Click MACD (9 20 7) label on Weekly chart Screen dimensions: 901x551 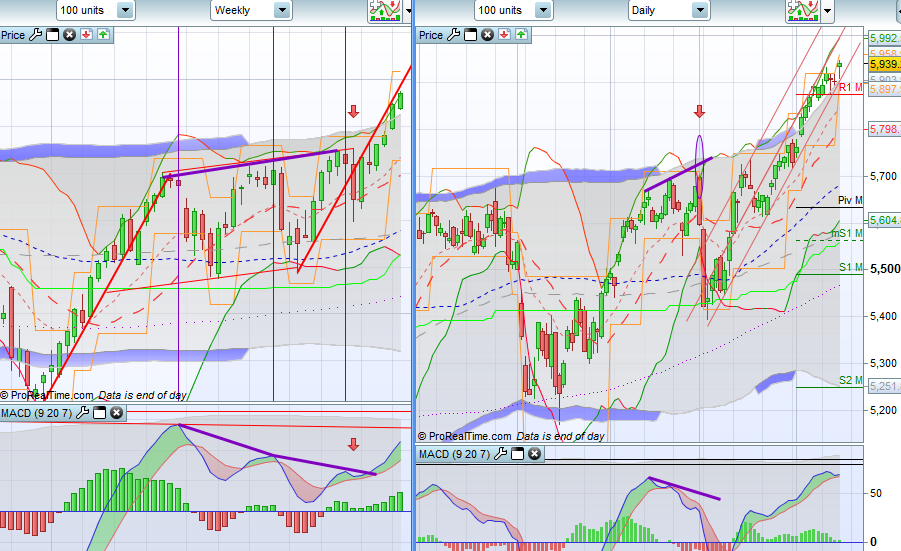click(37, 413)
